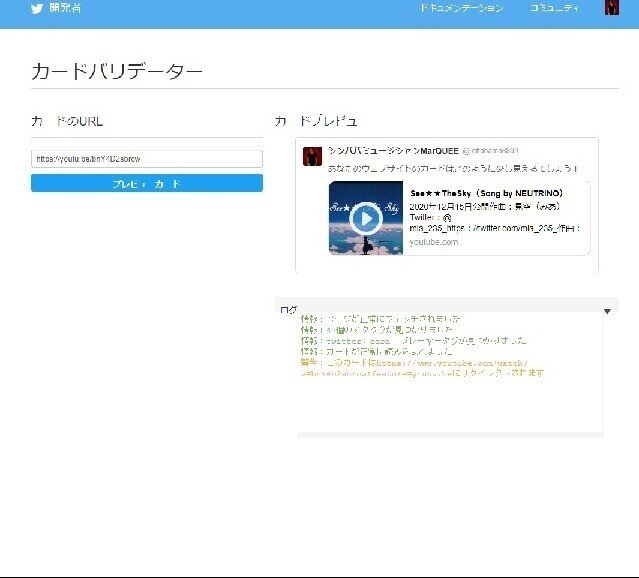The width and height of the screenshot is (639, 578).
Task: Play the See The Sky video card
Action: [x=366, y=218]
